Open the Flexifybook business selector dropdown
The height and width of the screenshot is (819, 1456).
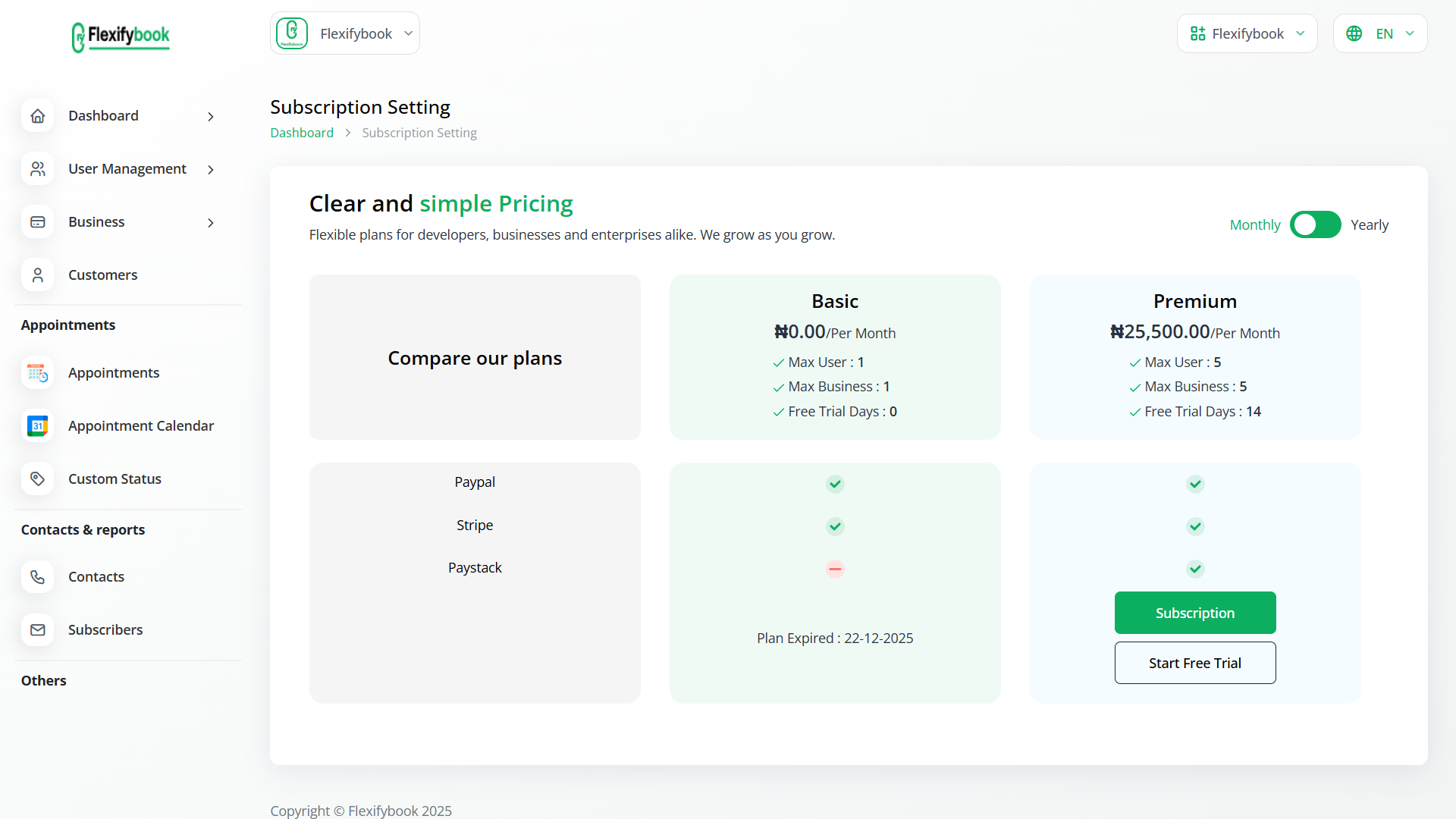coord(345,33)
